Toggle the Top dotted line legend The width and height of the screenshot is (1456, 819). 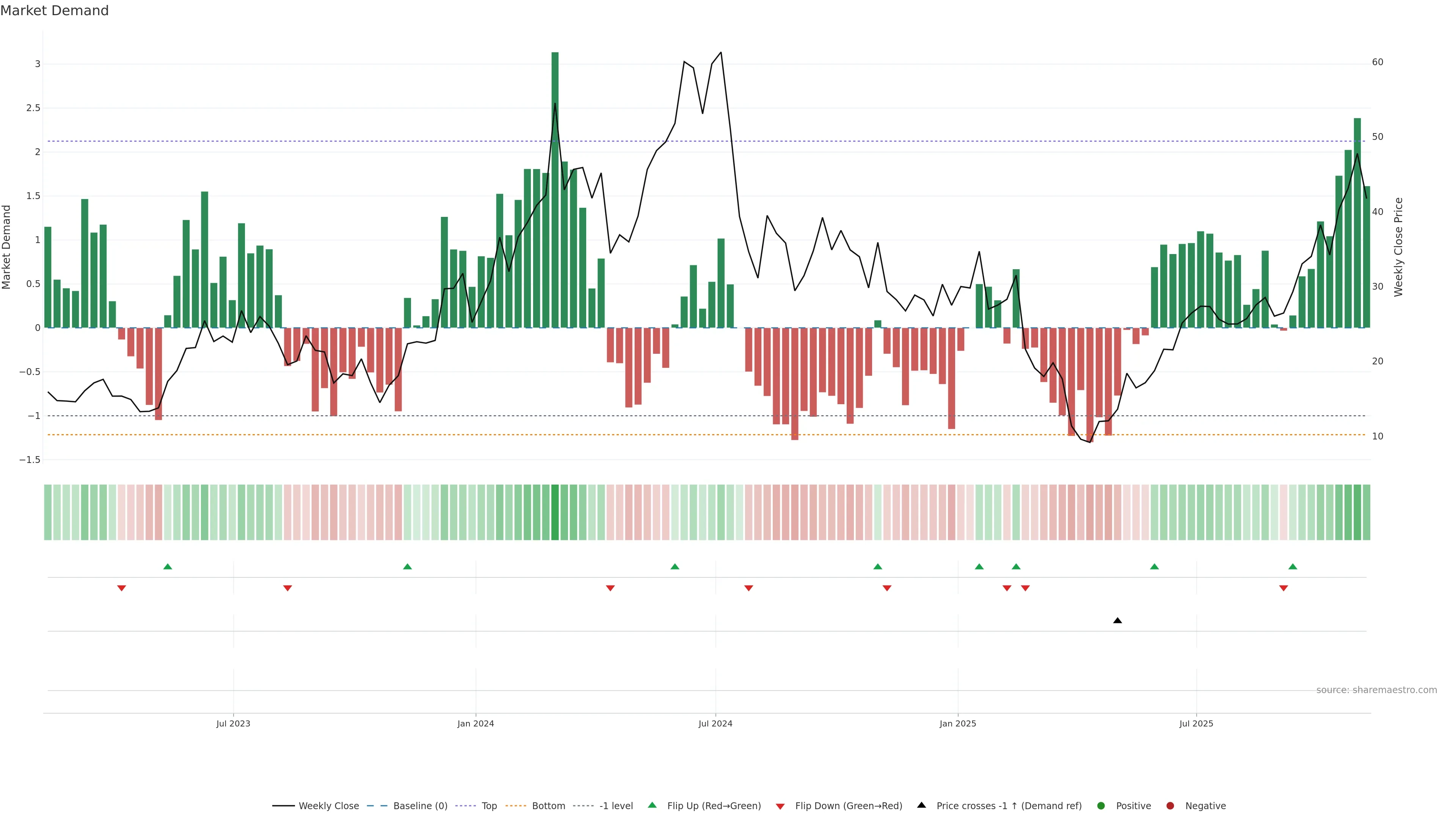489,806
